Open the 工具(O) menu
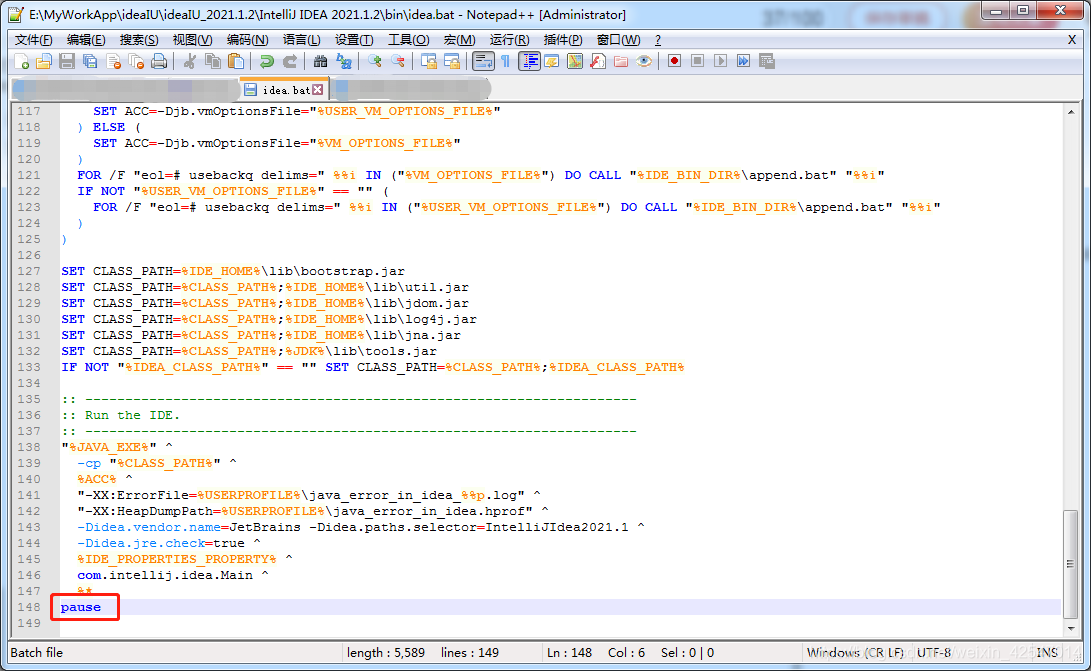 (408, 40)
